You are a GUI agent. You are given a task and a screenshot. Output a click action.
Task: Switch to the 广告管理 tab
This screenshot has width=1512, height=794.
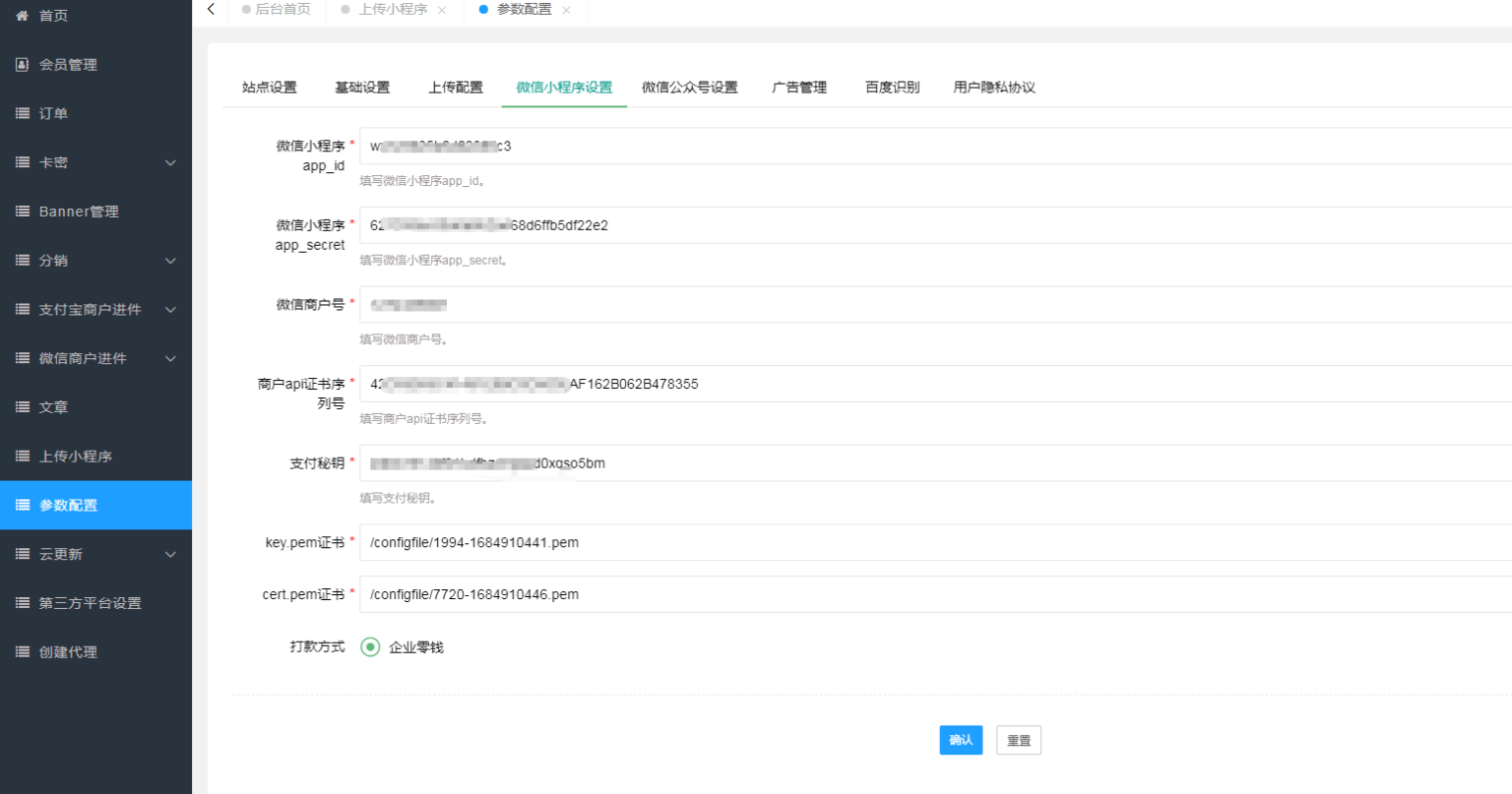[x=798, y=87]
